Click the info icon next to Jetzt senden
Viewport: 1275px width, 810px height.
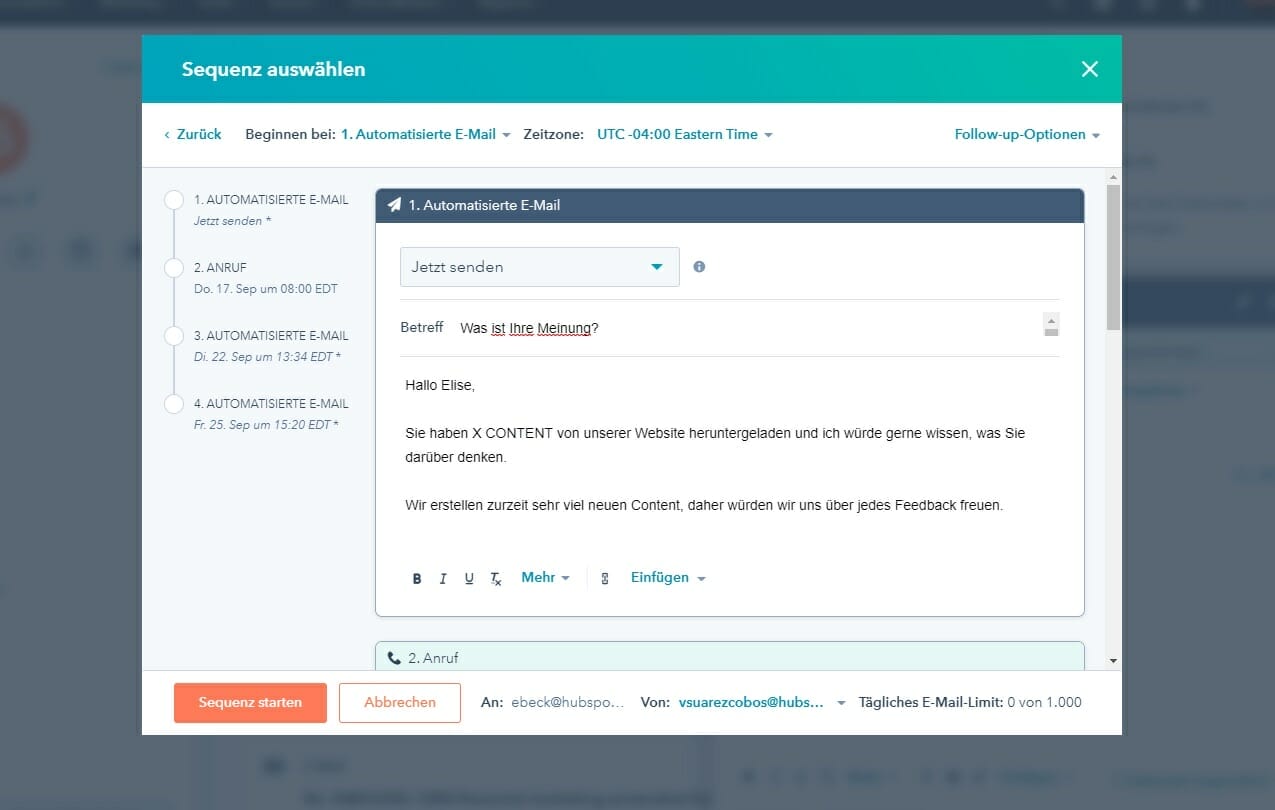tap(699, 266)
